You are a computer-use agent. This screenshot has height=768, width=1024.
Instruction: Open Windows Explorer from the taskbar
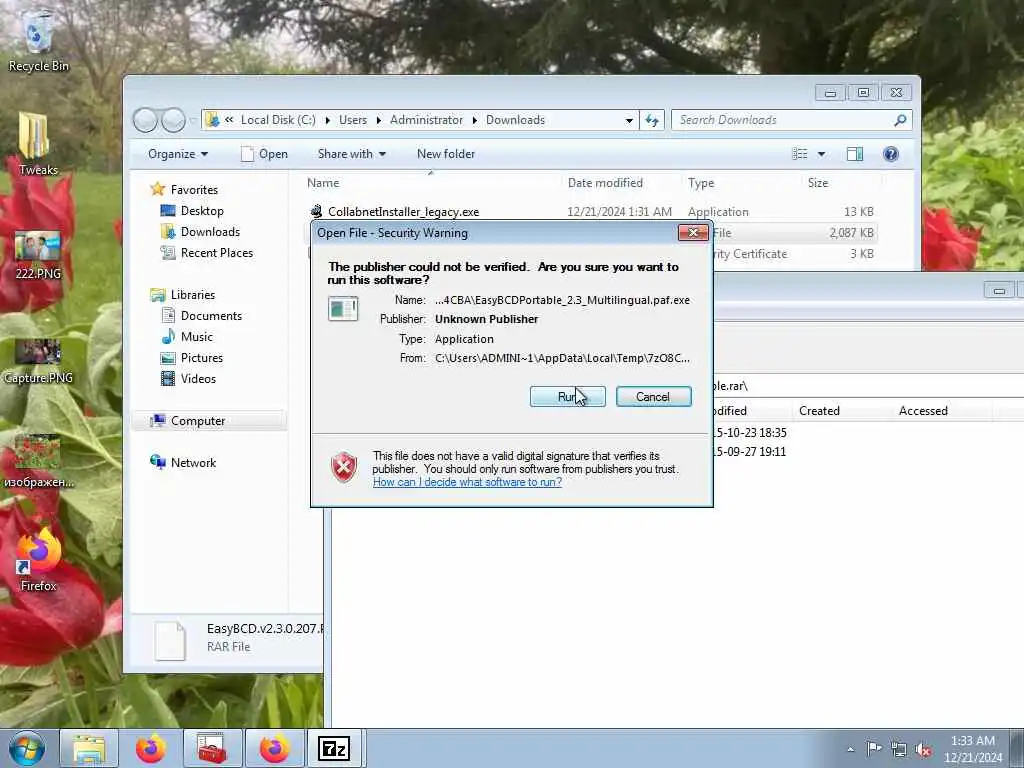[x=89, y=748]
